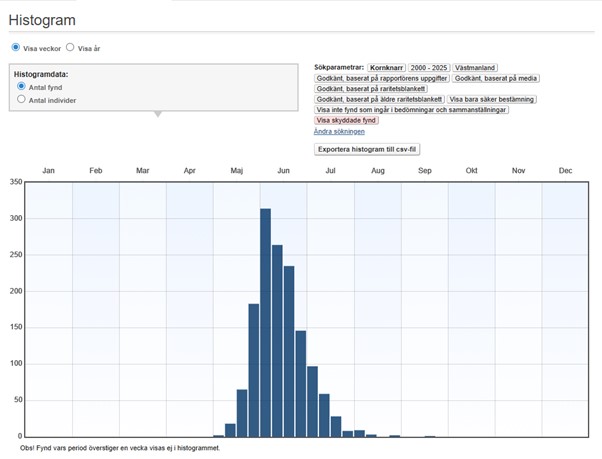Click the 'Västmanland' parameter tag

click(x=476, y=67)
